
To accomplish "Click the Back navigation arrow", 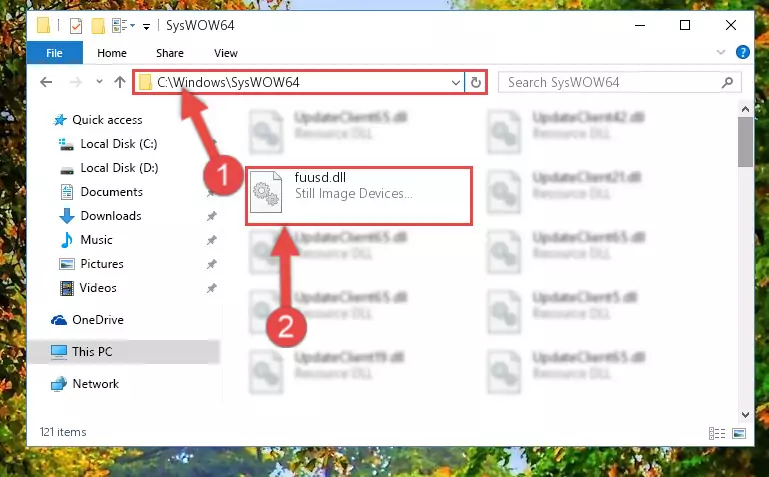I will [x=46, y=82].
